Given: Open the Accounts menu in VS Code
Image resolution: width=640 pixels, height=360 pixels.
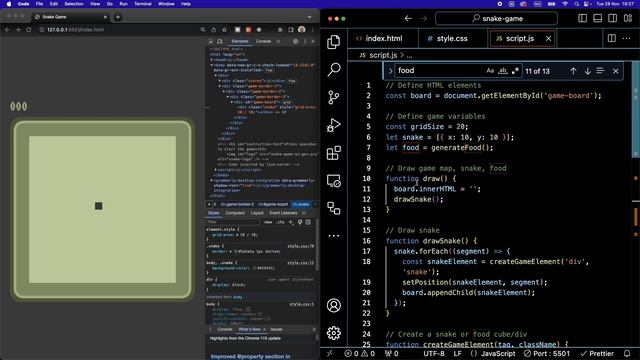Looking at the screenshot, I should pyautogui.click(x=333, y=305).
